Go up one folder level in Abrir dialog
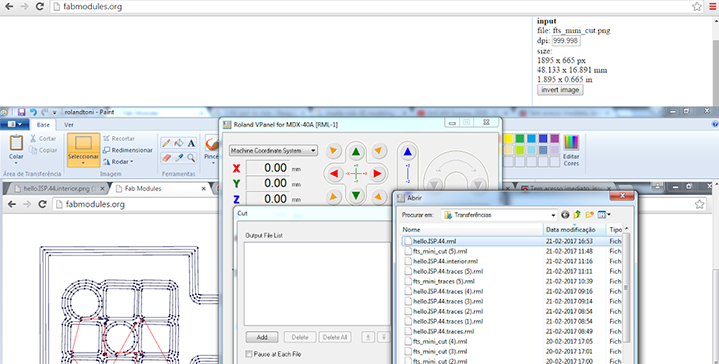This screenshot has width=719, height=364. (x=577, y=215)
